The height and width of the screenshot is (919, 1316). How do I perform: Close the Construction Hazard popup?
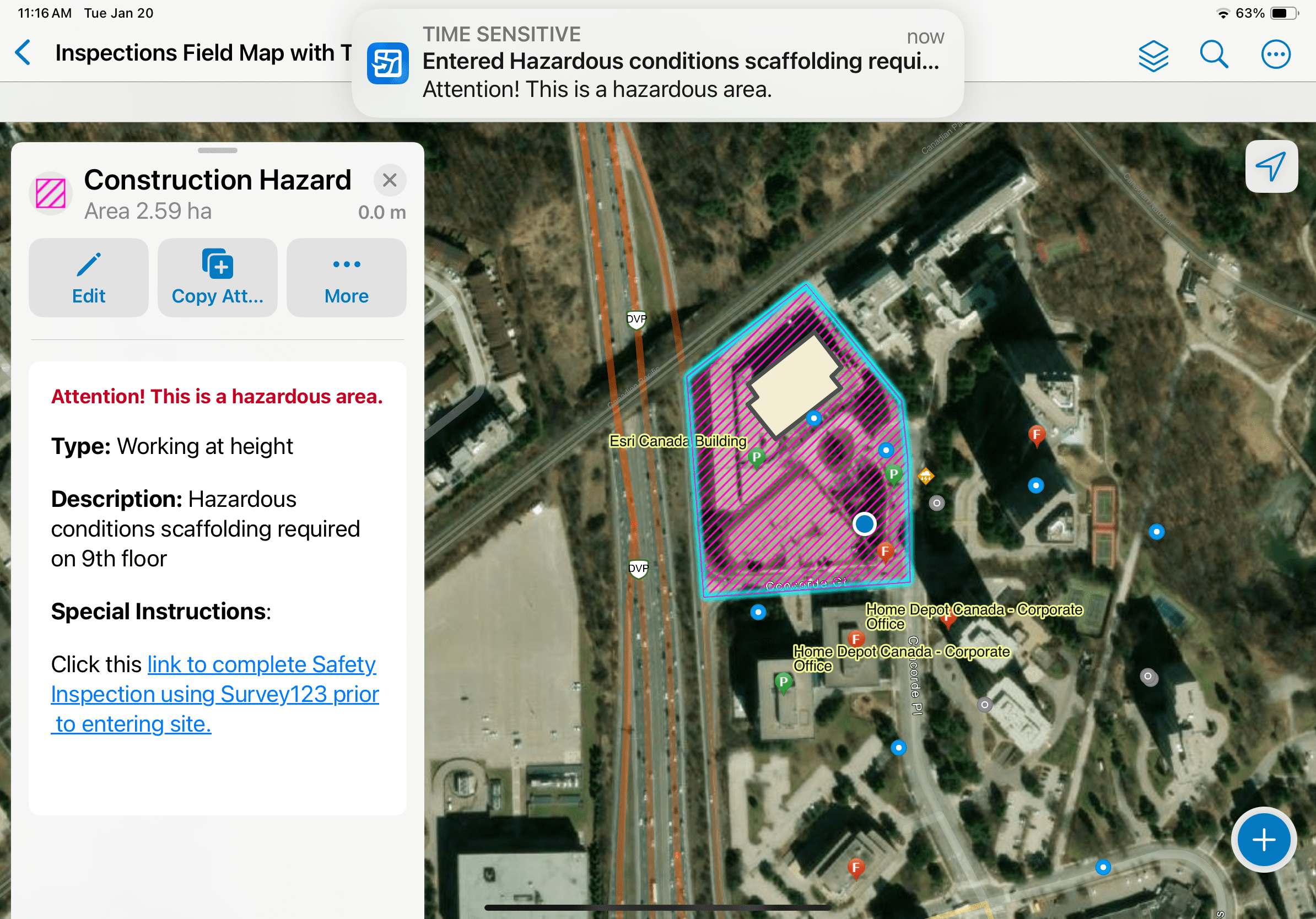[x=390, y=181]
